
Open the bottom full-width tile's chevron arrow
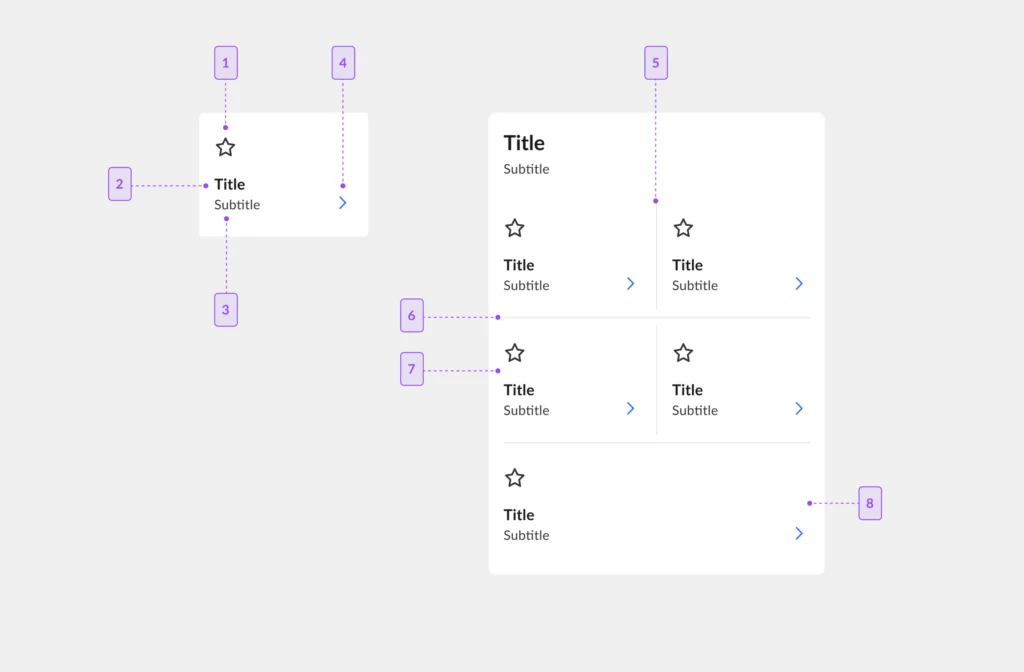click(x=799, y=534)
